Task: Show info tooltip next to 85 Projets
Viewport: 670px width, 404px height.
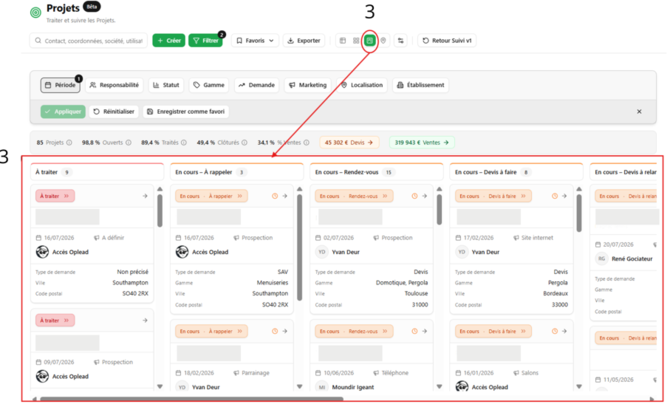Action: point(69,142)
